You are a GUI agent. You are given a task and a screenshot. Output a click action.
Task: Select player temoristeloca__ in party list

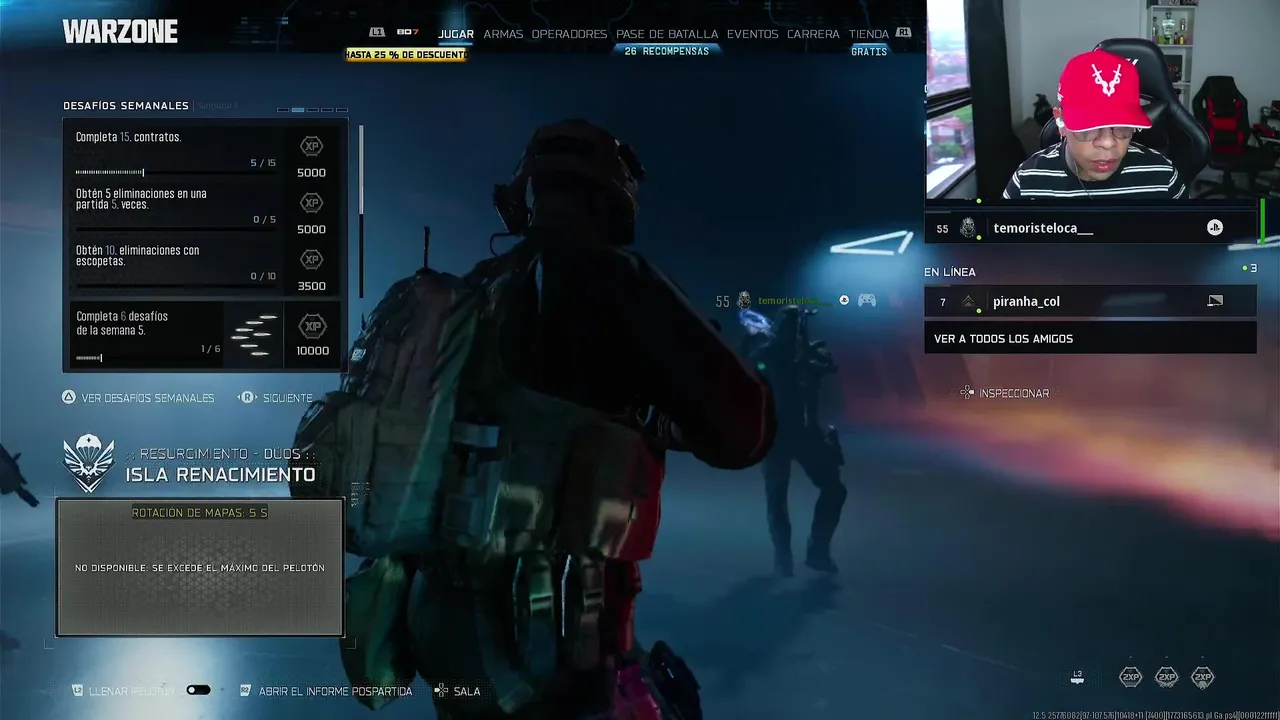(x=1090, y=228)
